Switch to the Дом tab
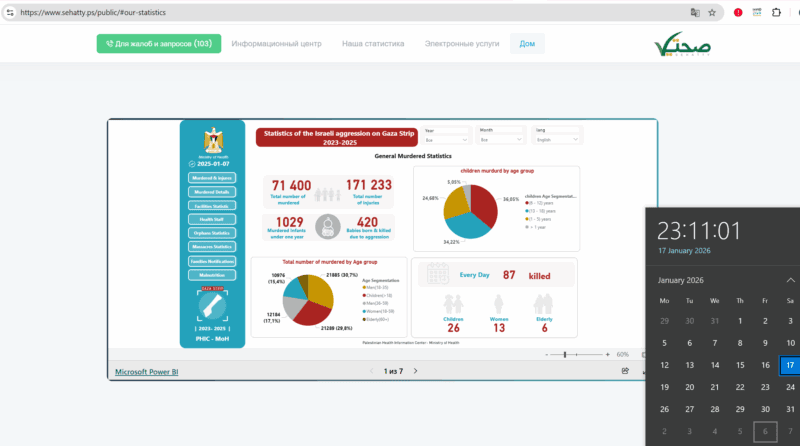Viewport: 800px width, 446px height. click(526, 44)
